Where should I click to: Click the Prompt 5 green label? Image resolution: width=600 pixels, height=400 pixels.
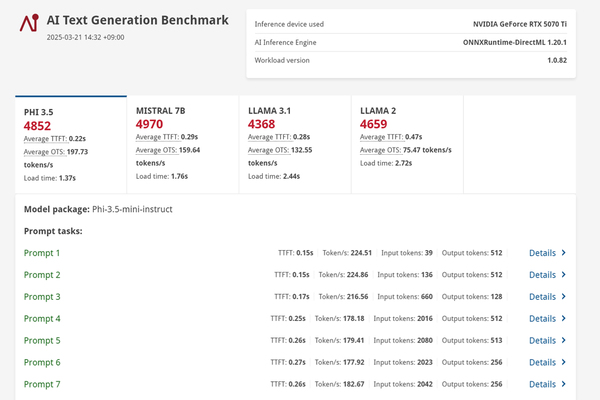(42, 341)
